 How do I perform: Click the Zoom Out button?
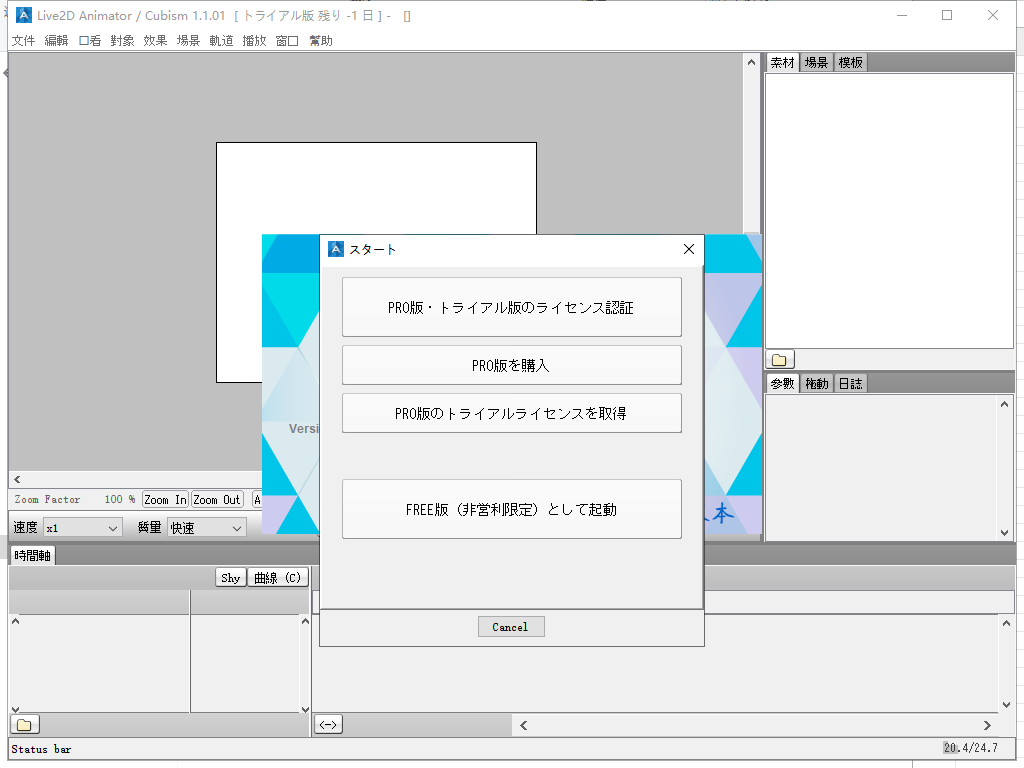pos(217,499)
